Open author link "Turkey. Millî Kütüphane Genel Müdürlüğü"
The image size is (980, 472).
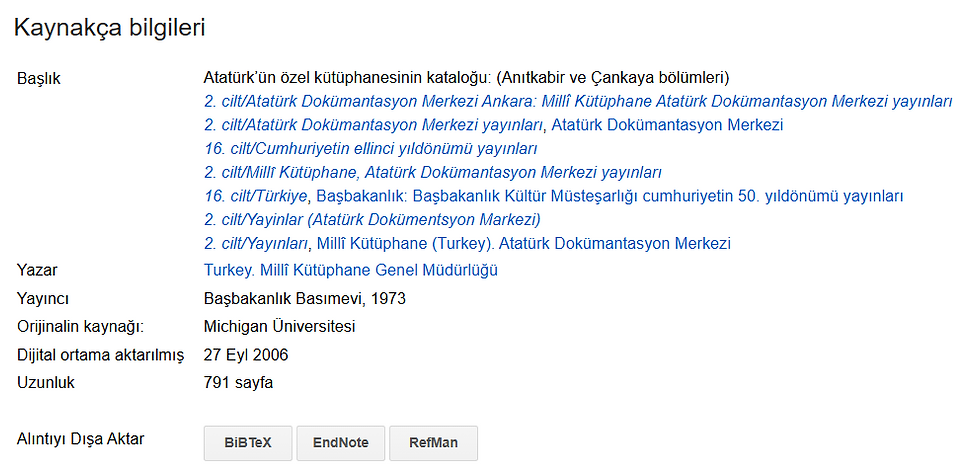[x=350, y=270]
